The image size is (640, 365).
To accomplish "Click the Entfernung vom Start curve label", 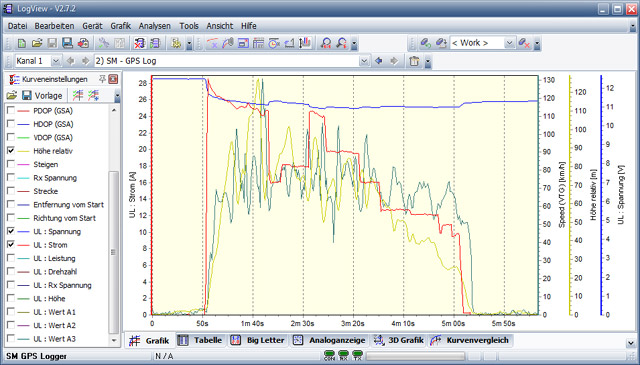I will point(69,205).
